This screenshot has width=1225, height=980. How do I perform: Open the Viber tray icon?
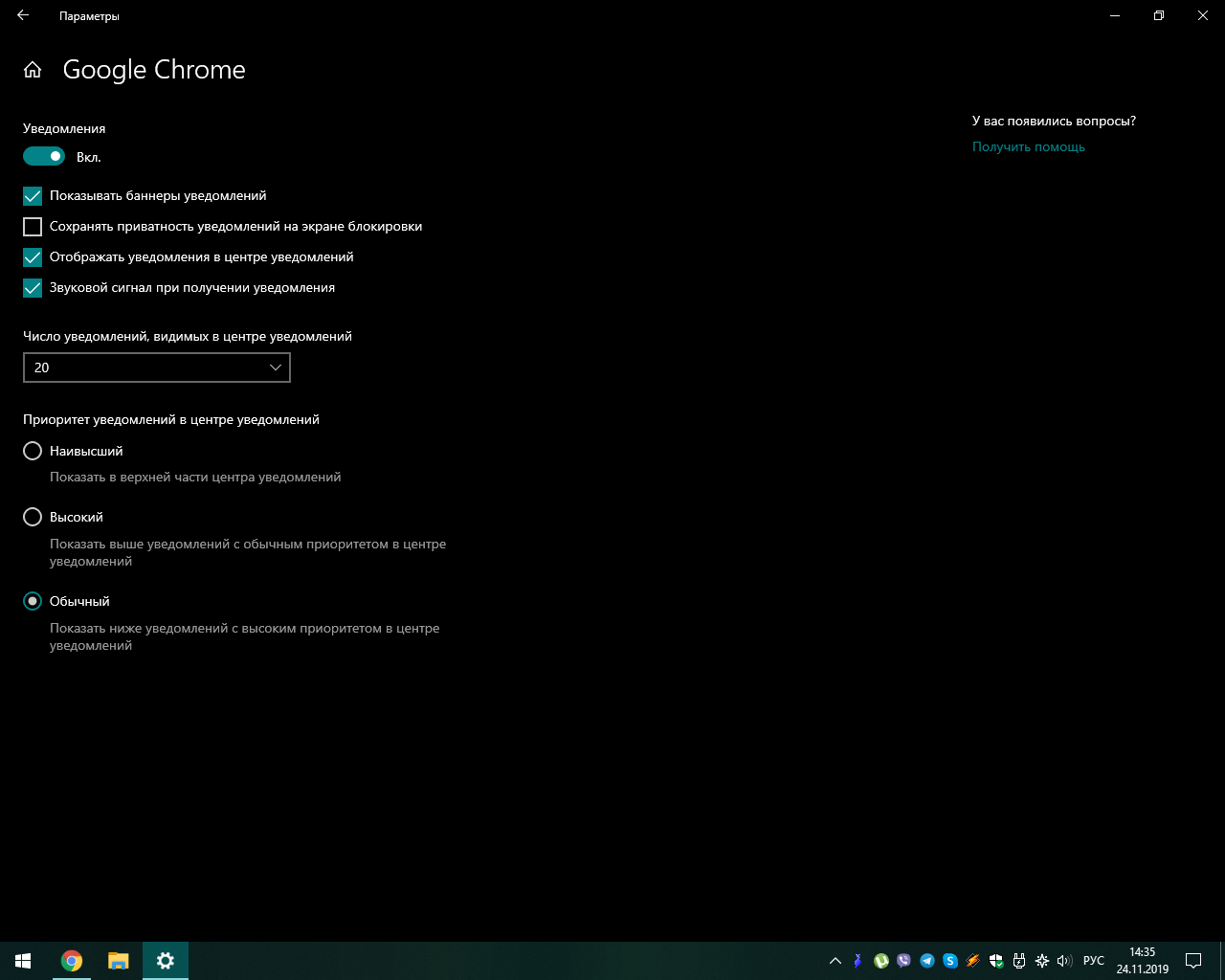904,961
